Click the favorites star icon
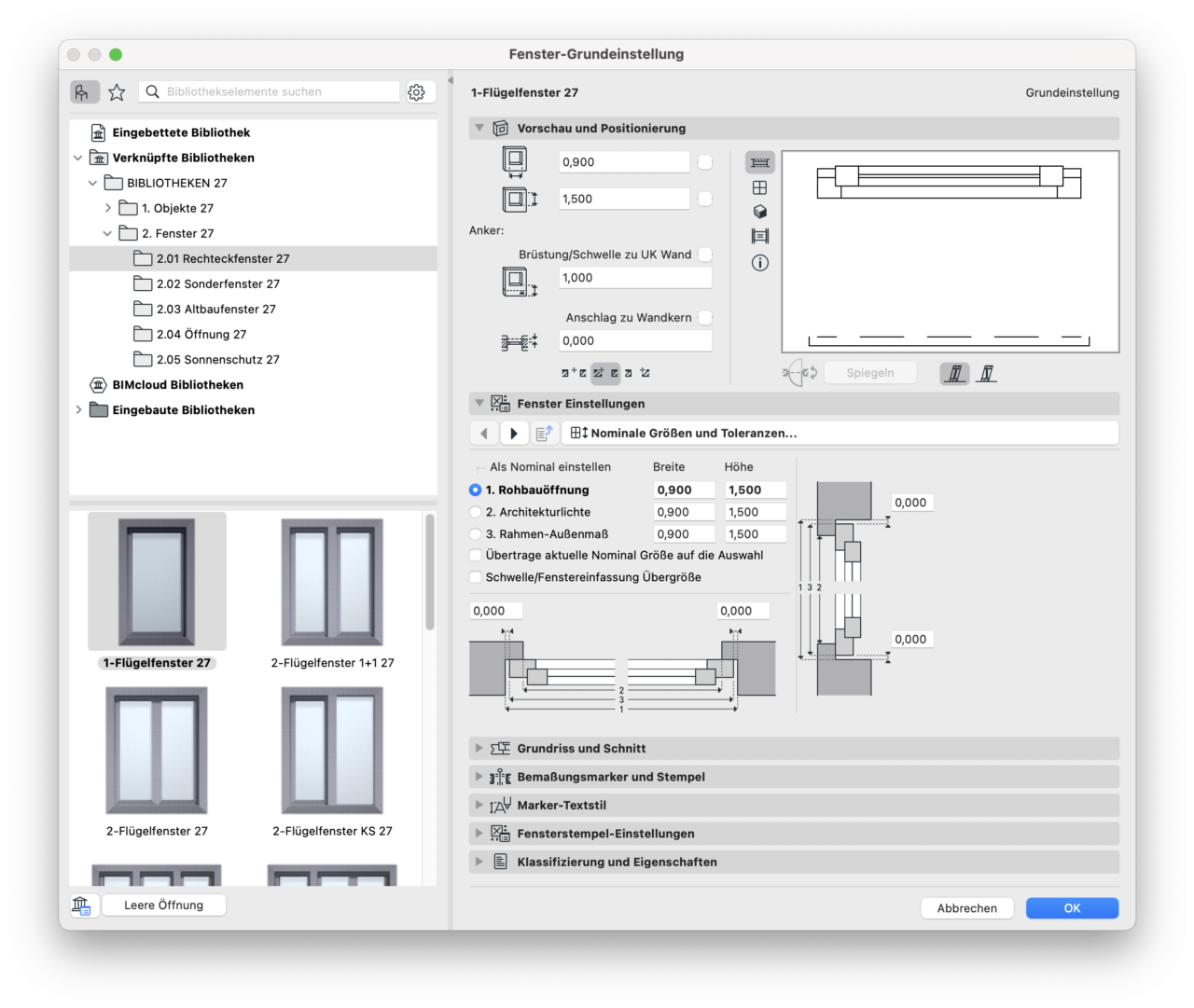This screenshot has width=1194, height=1008. (116, 91)
